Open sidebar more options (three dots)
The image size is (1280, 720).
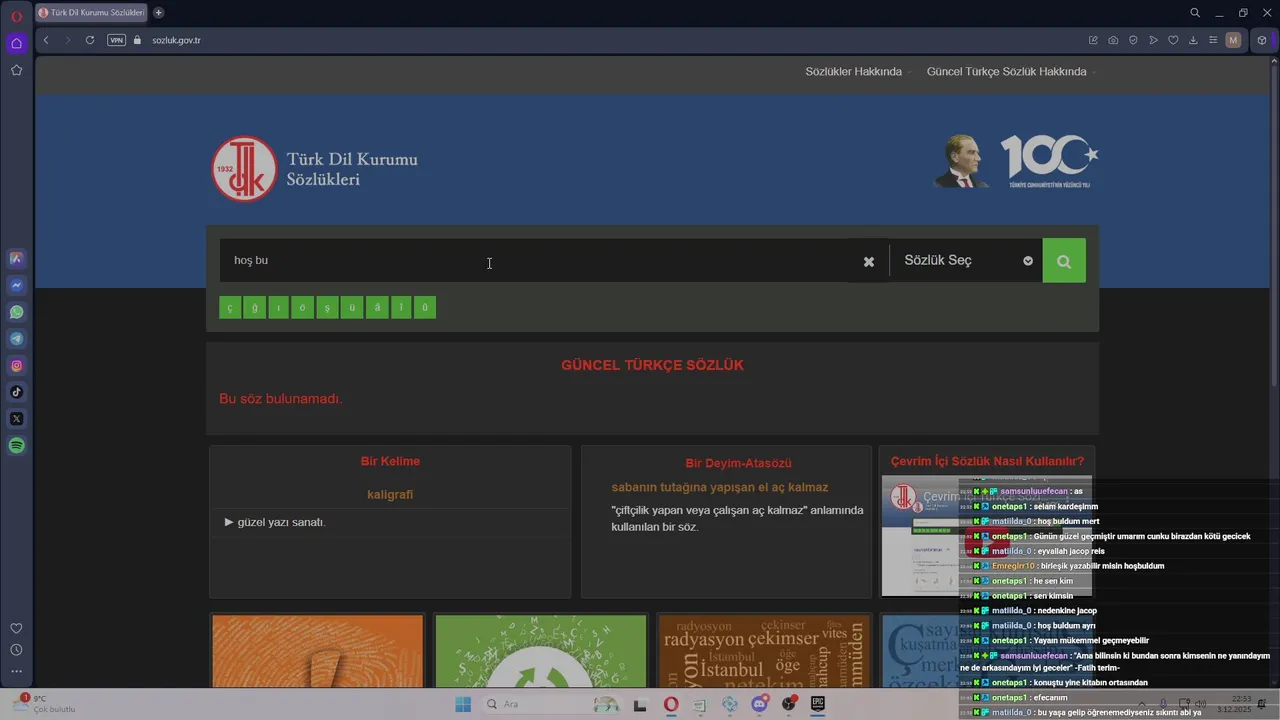[16, 671]
